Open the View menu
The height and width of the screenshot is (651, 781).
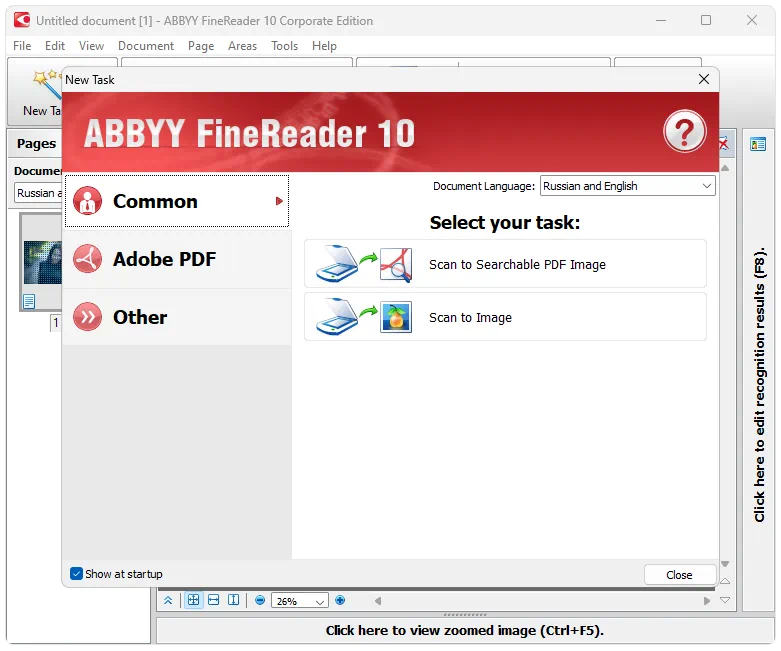(x=91, y=46)
